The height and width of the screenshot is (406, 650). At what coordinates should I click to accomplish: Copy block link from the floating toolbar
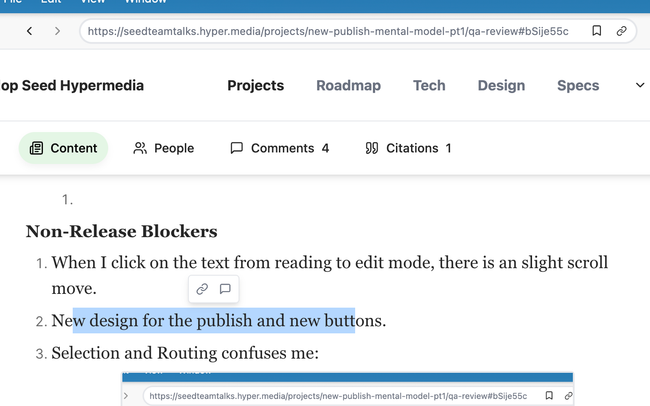click(x=202, y=289)
